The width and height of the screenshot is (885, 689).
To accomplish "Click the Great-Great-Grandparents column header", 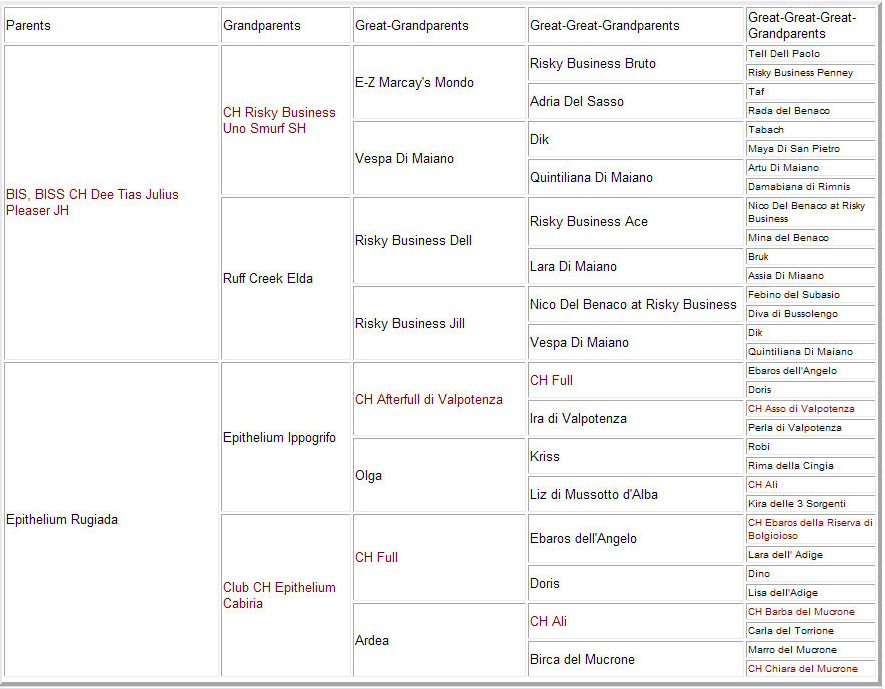I will [x=604, y=26].
